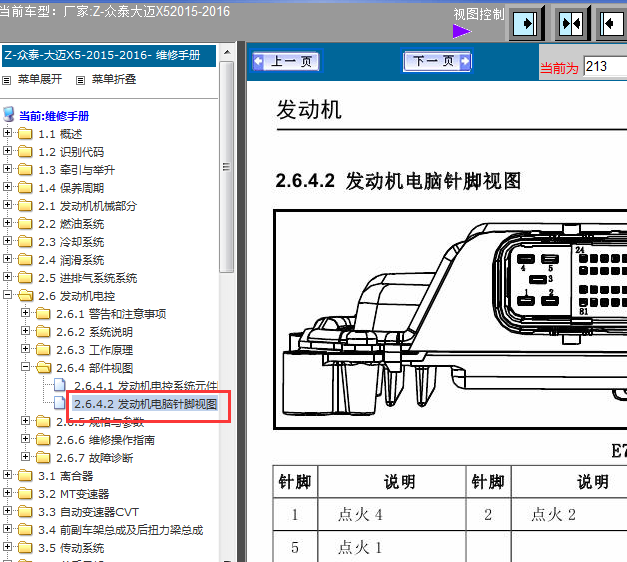Expand the 1.3 牵引与举升 node
Image resolution: width=627 pixels, height=562 pixels.
pos(7,168)
